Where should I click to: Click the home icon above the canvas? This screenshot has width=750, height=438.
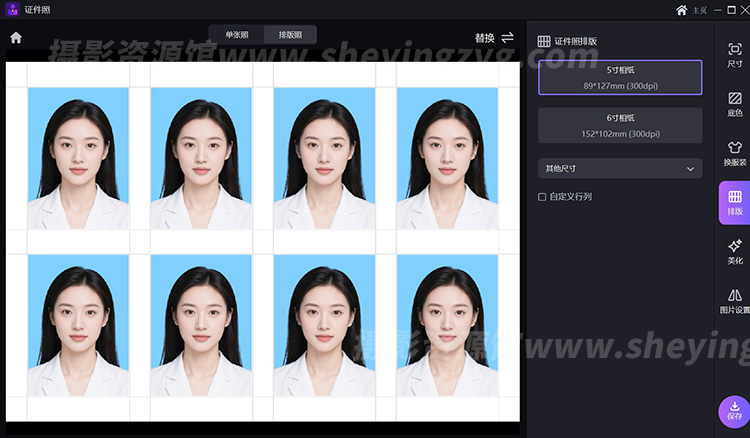click(x=16, y=38)
